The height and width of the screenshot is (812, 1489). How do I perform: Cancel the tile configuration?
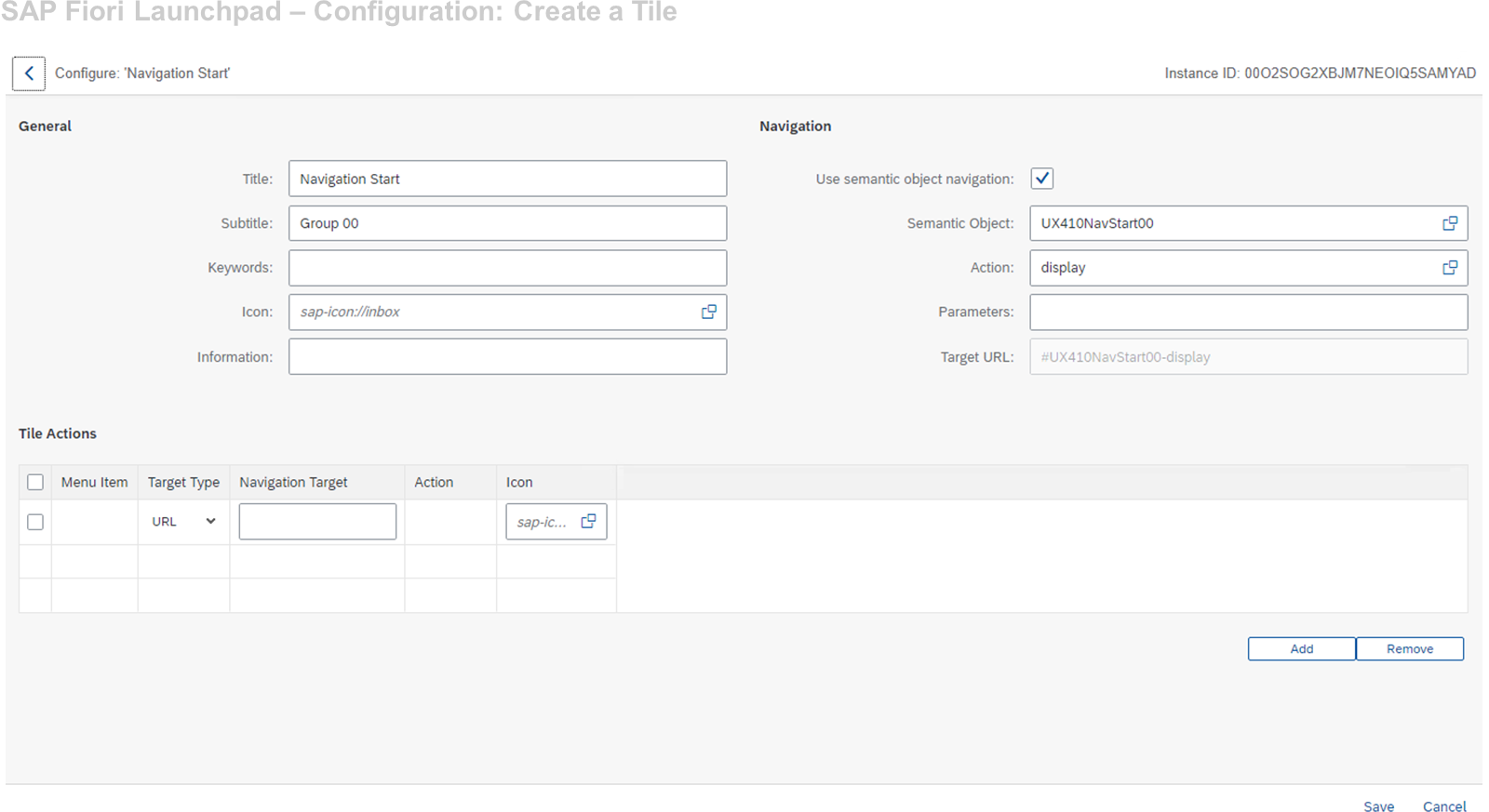click(x=1444, y=806)
